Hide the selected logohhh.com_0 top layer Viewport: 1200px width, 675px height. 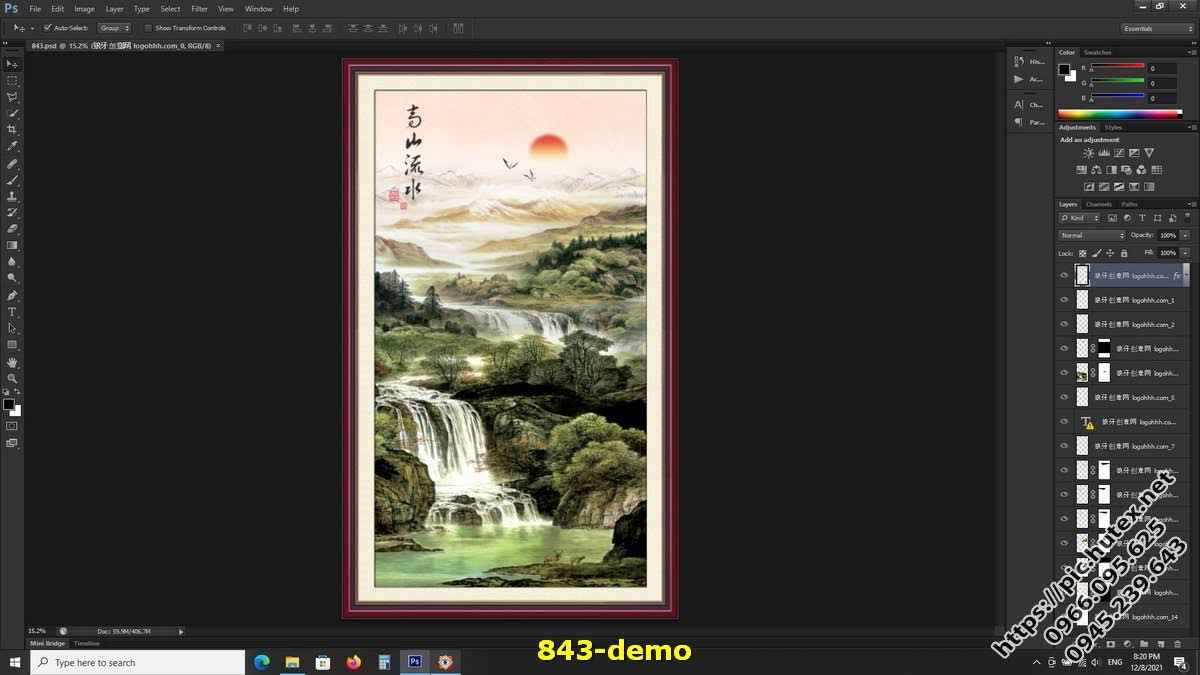pyautogui.click(x=1064, y=275)
